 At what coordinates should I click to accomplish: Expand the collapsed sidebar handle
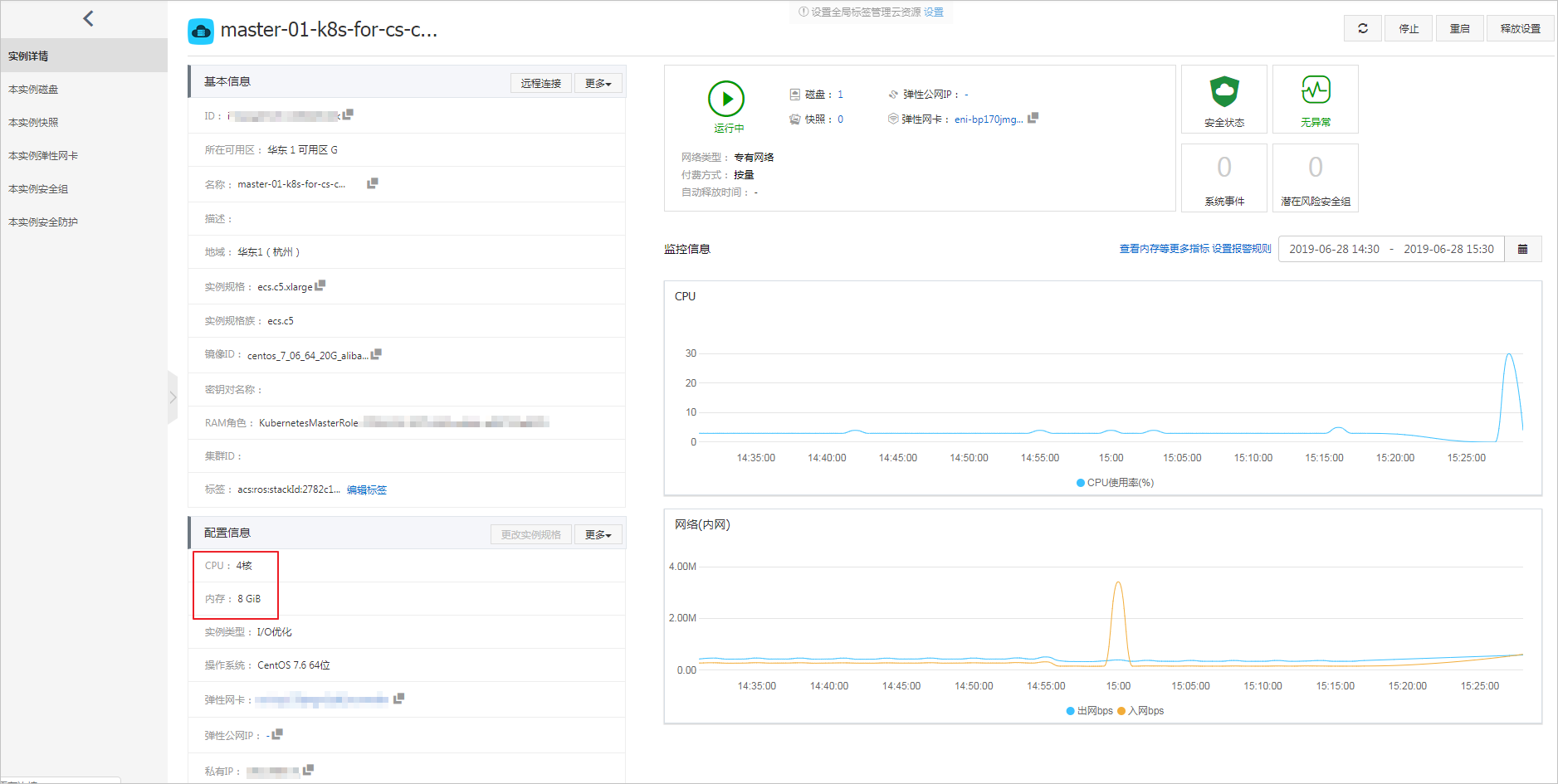coord(173,397)
